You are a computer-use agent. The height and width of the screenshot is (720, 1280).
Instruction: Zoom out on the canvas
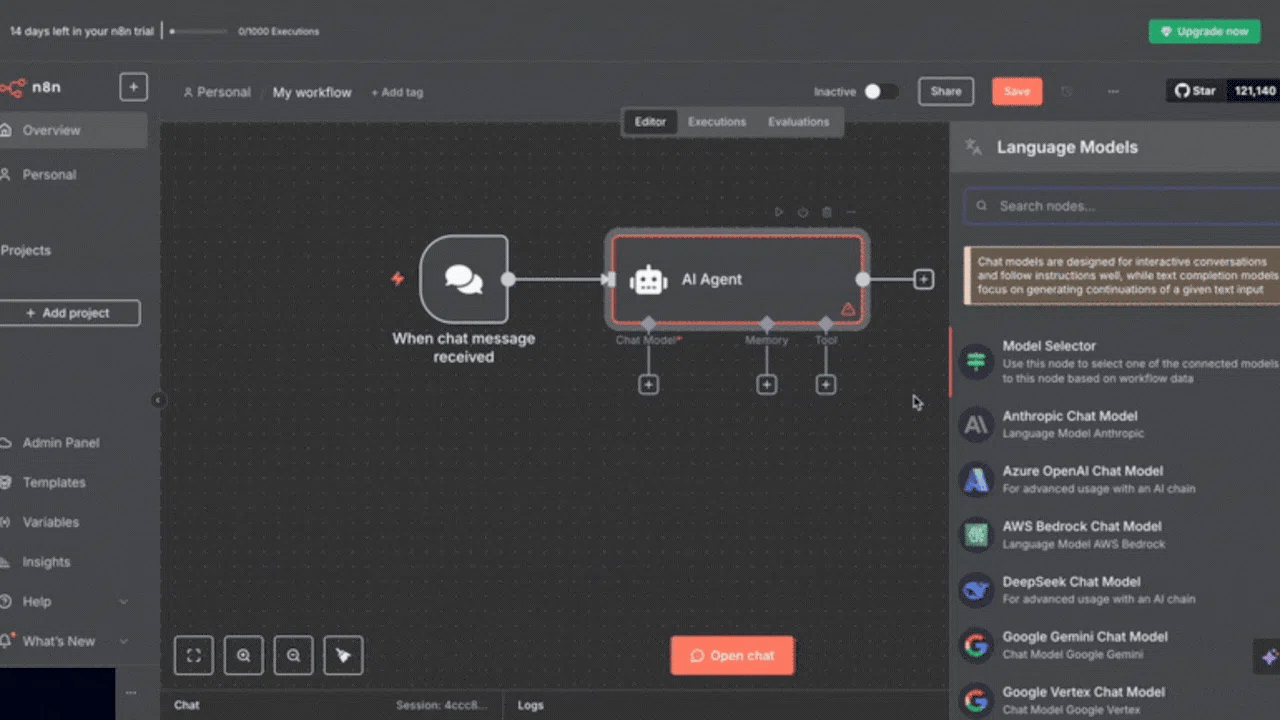click(293, 656)
